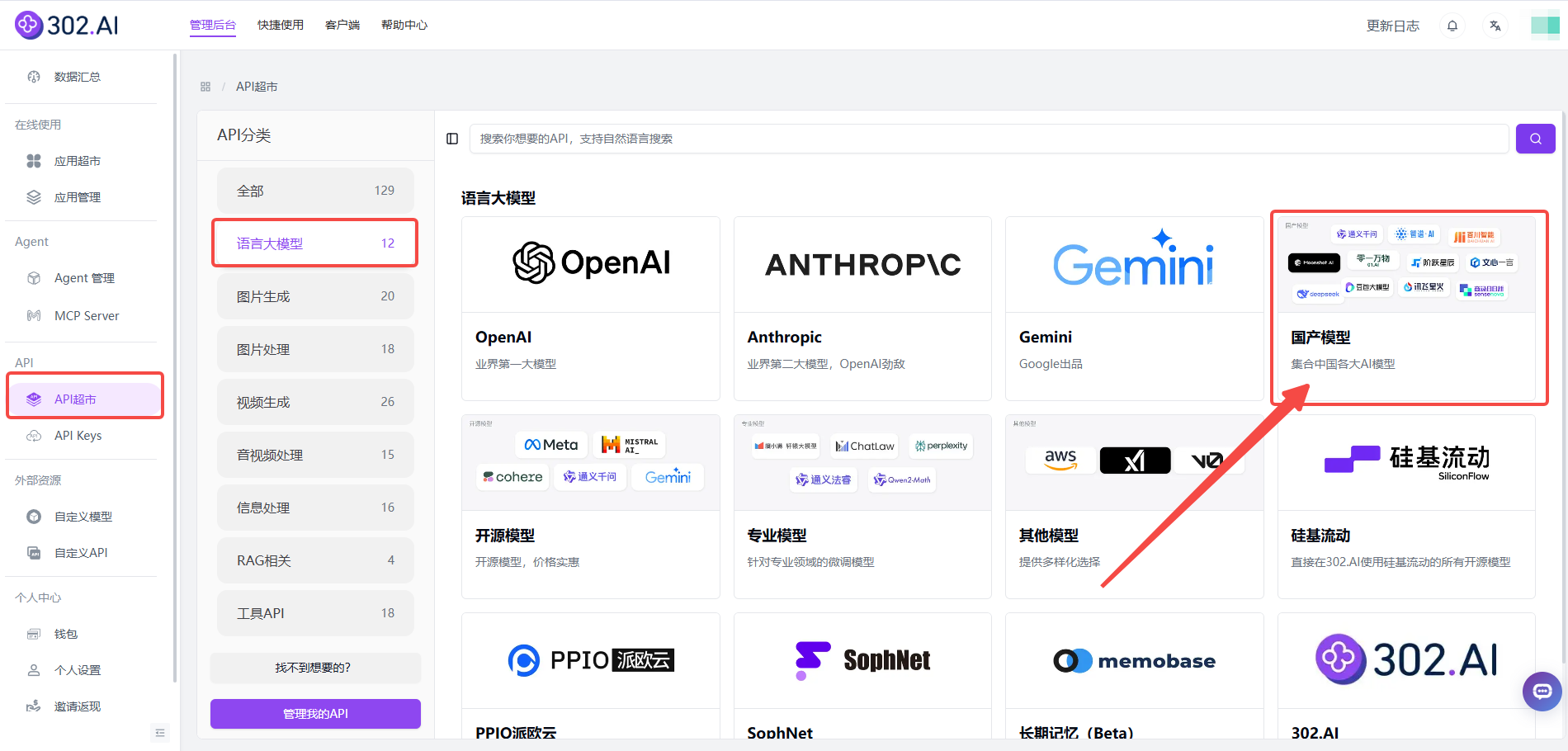Open the 302.AI model card

1406,675
